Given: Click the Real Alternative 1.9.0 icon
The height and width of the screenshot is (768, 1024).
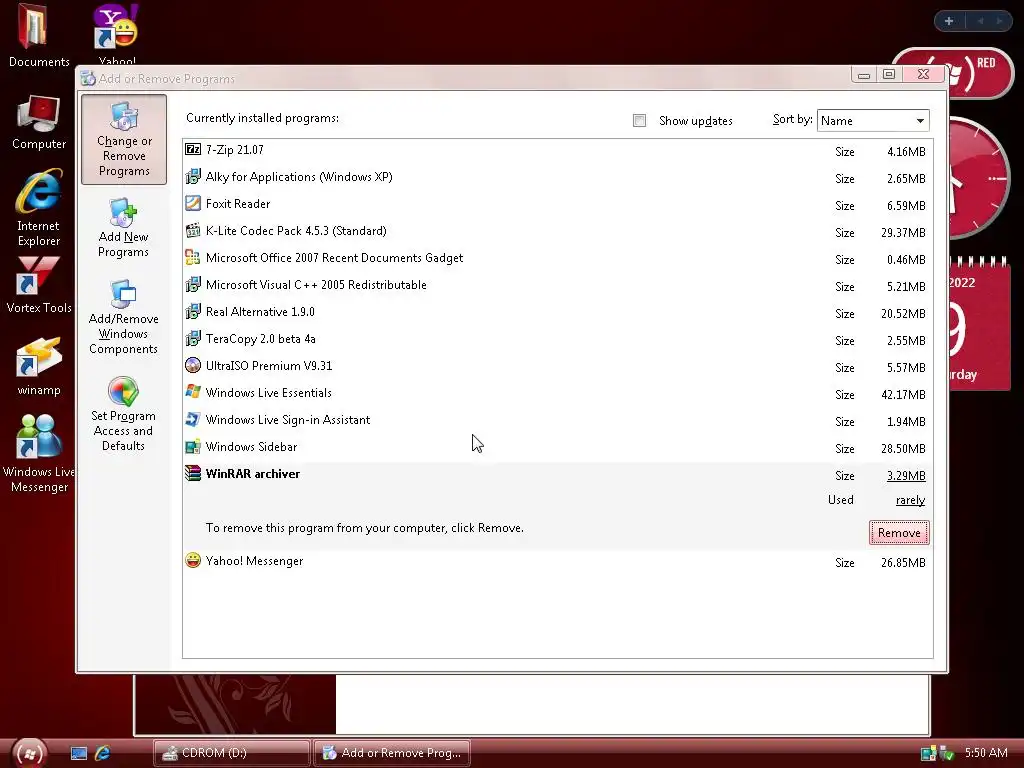Looking at the screenshot, I should [193, 312].
